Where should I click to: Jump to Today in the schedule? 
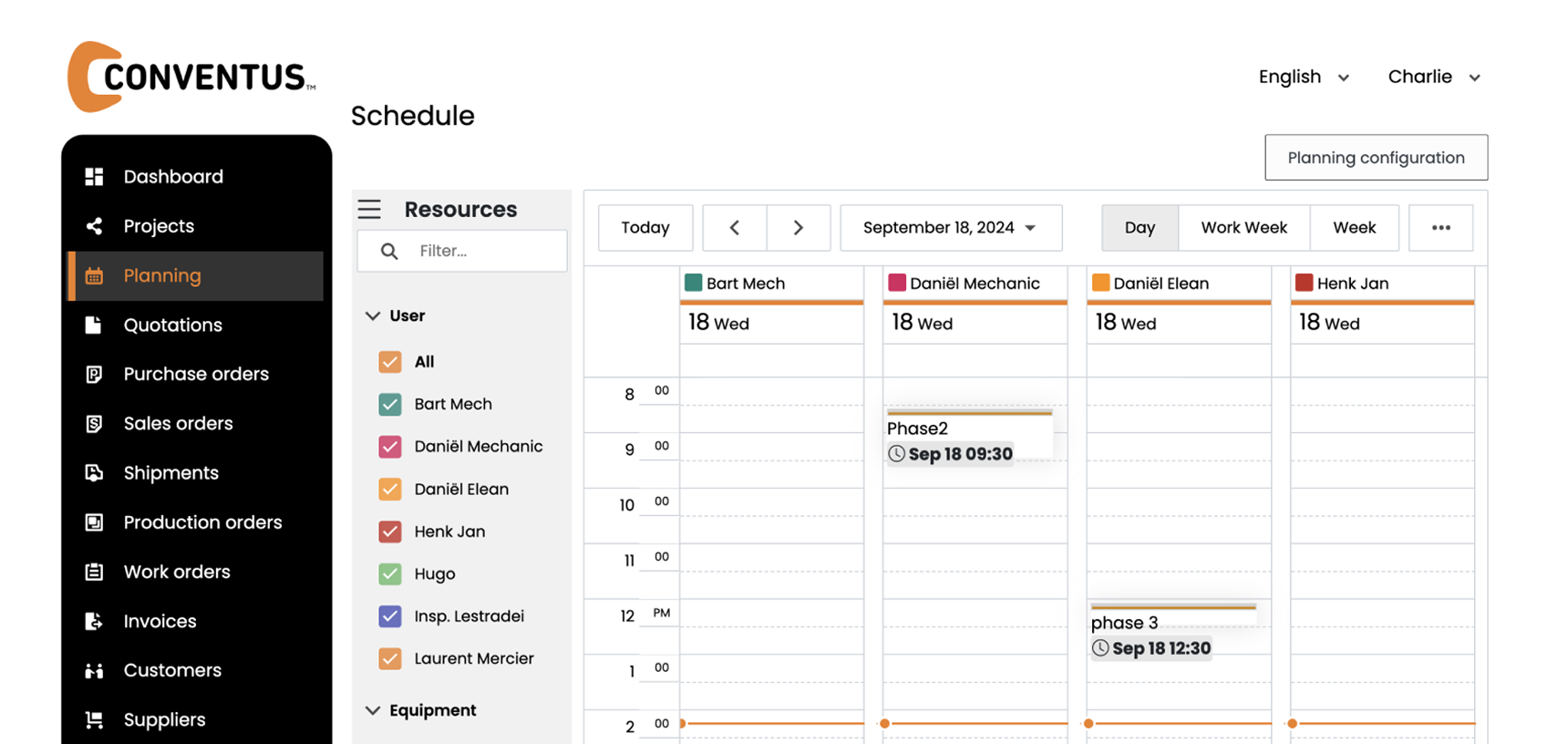point(645,228)
